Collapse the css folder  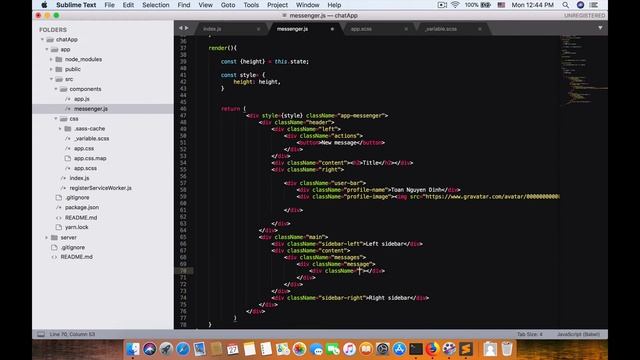pyautogui.click(x=56, y=119)
